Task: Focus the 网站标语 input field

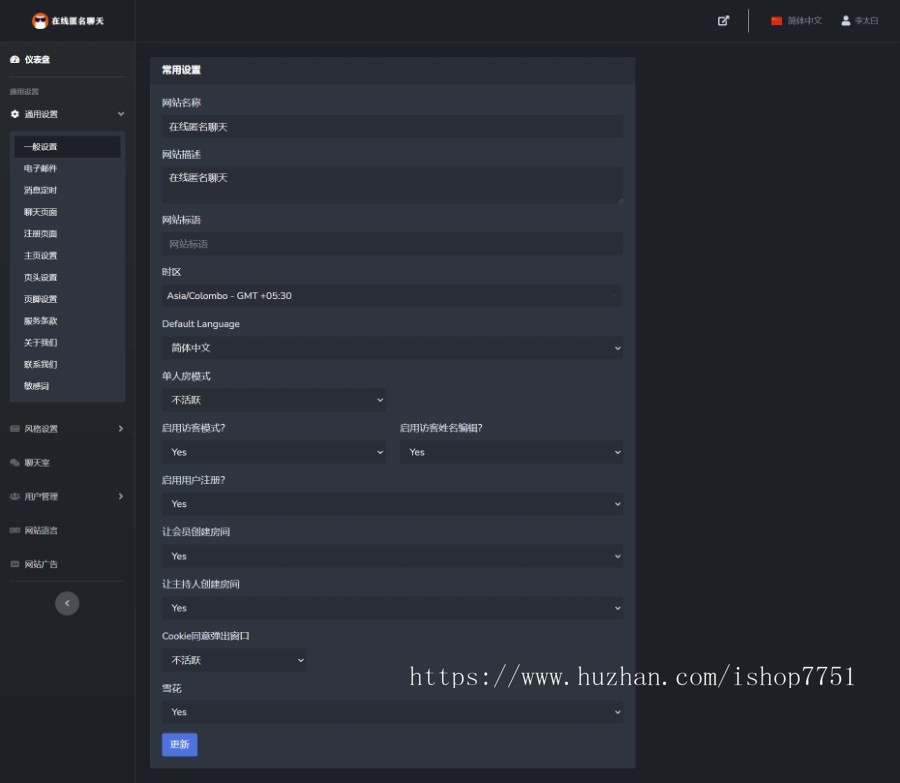Action: pyautogui.click(x=392, y=244)
